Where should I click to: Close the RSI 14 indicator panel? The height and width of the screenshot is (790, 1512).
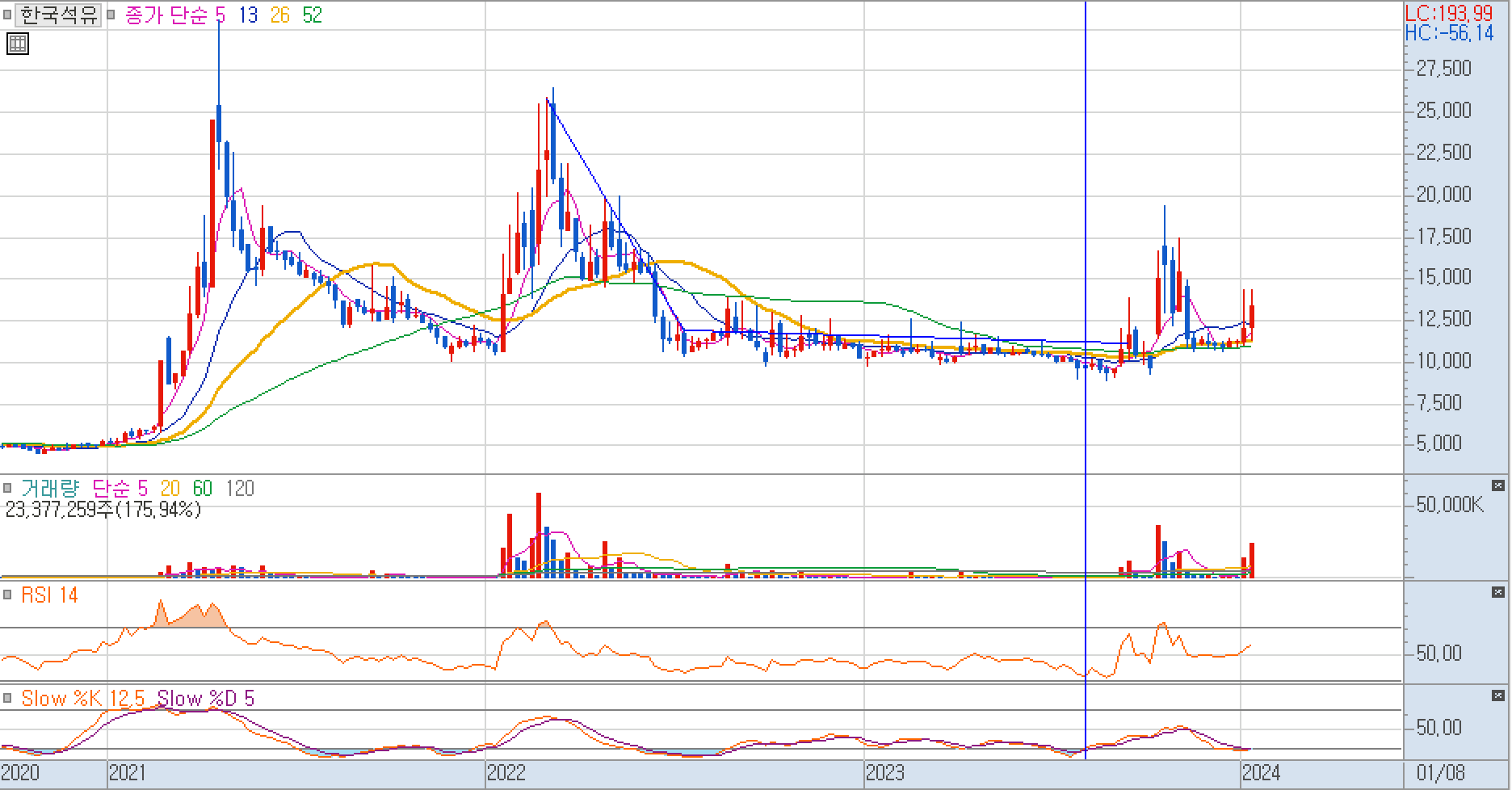pos(1498,592)
